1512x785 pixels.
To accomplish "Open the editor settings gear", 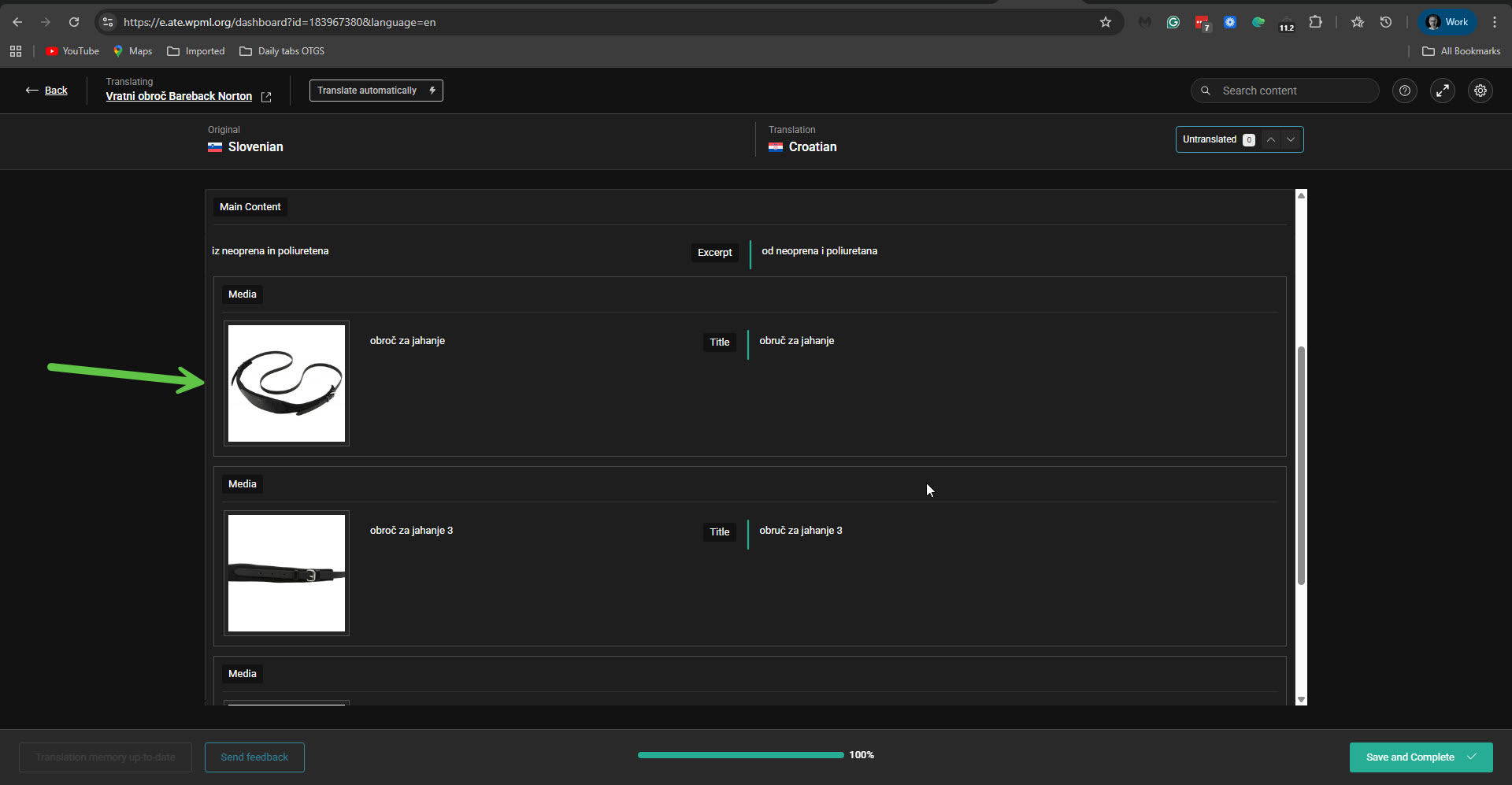I will click(x=1480, y=91).
